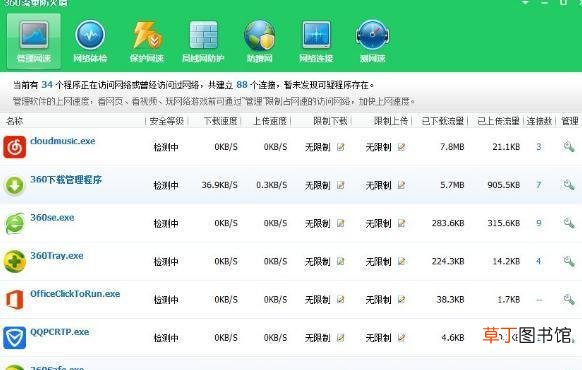
Task: Click the 360se.exe browser icon
Action: pyautogui.click(x=14, y=223)
